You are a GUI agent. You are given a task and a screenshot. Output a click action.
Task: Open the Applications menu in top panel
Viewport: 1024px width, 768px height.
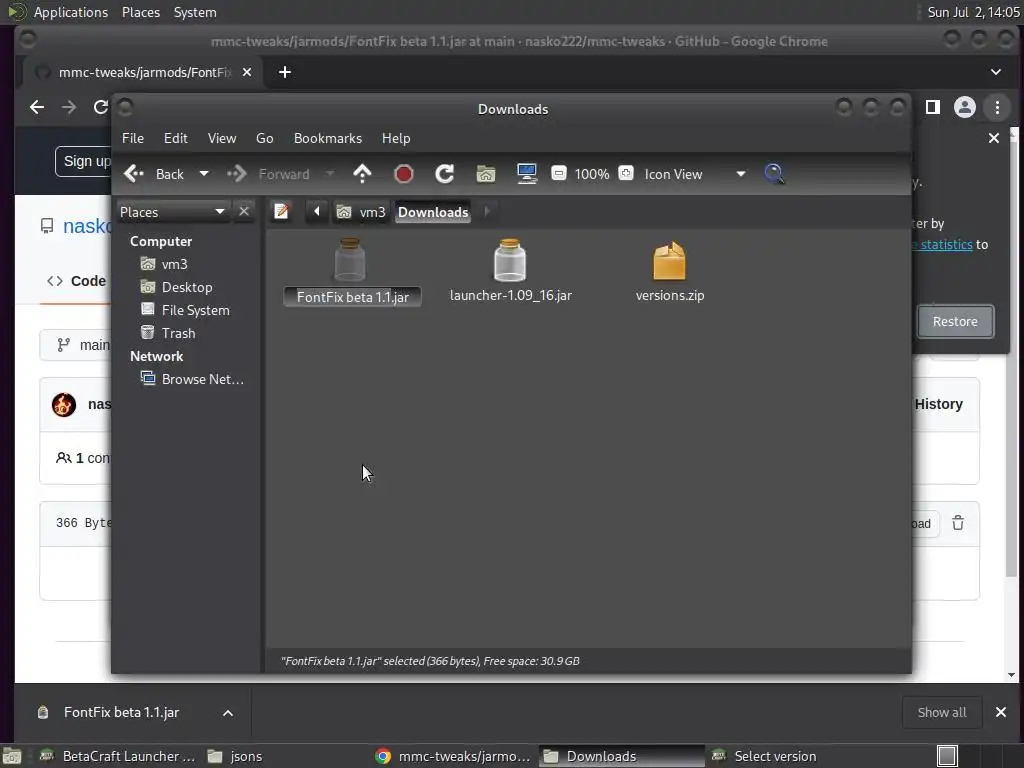coord(71,12)
